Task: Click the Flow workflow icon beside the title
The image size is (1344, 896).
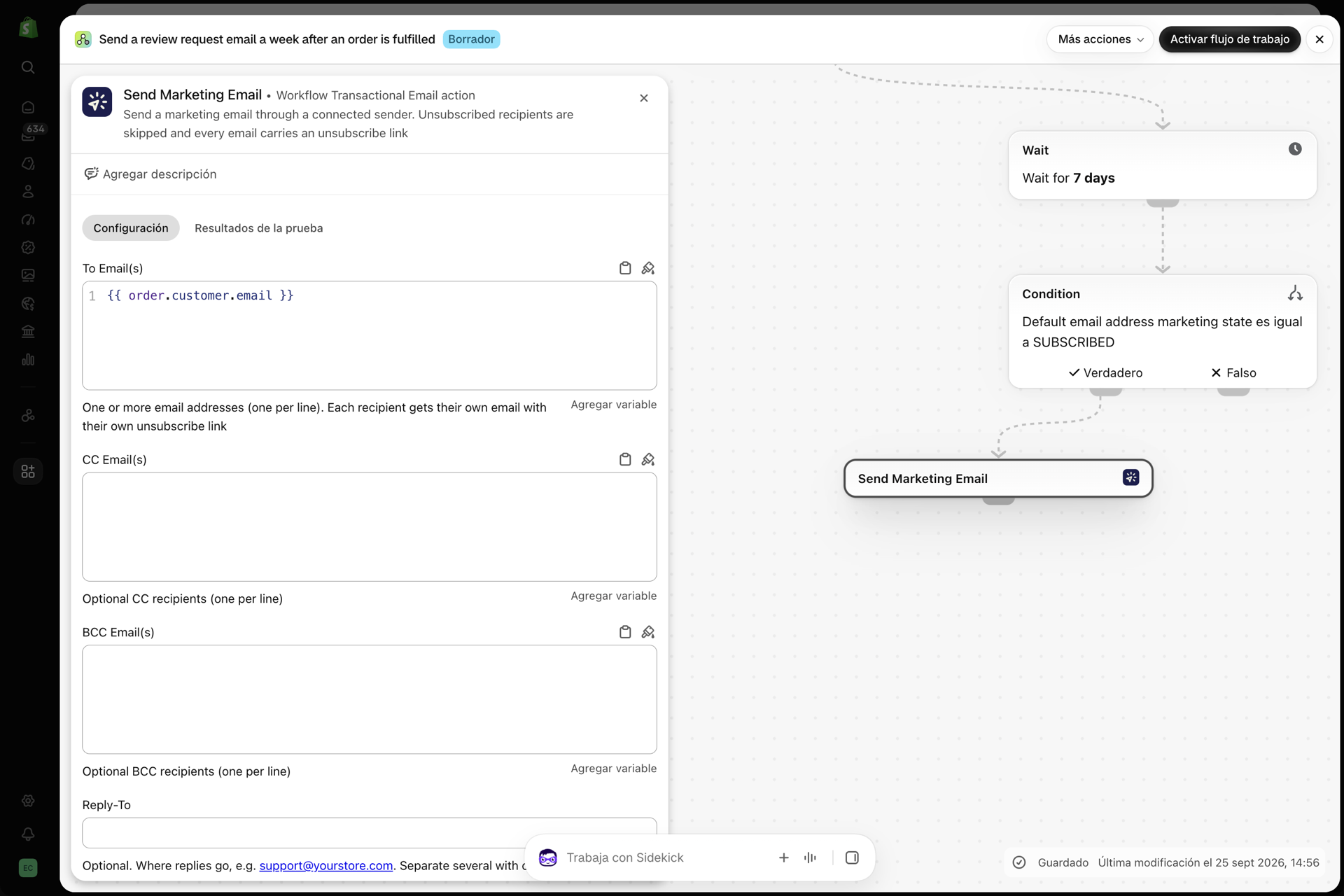Action: point(83,39)
